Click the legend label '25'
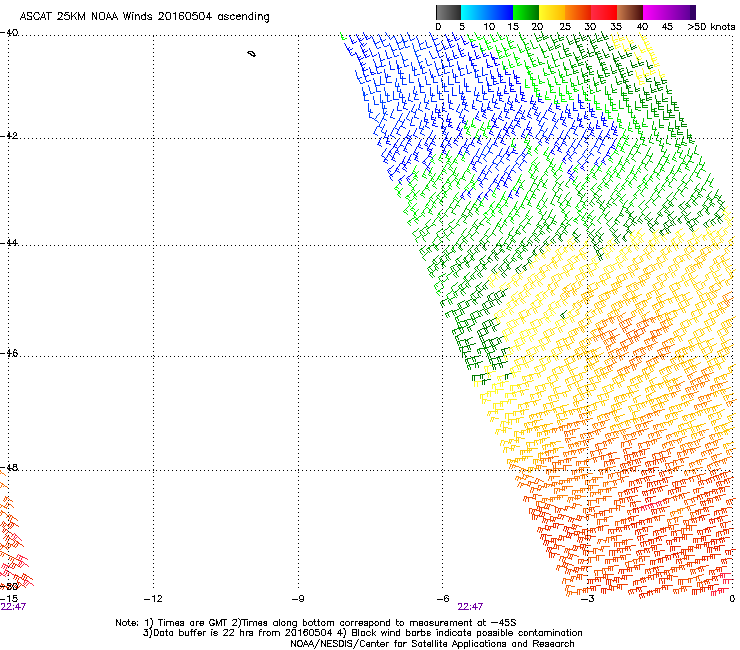The image size is (740, 650). 565,27
